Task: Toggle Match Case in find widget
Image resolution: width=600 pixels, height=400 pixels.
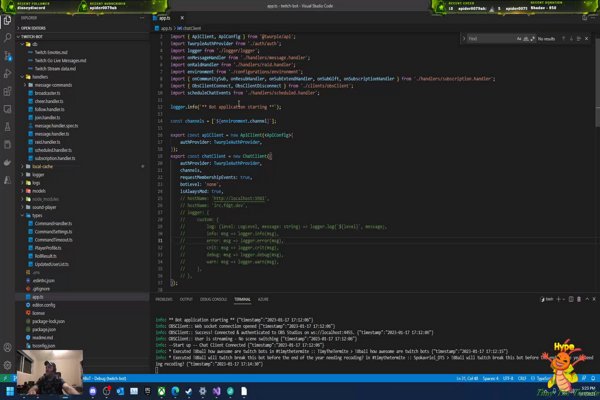Action: pos(519,39)
